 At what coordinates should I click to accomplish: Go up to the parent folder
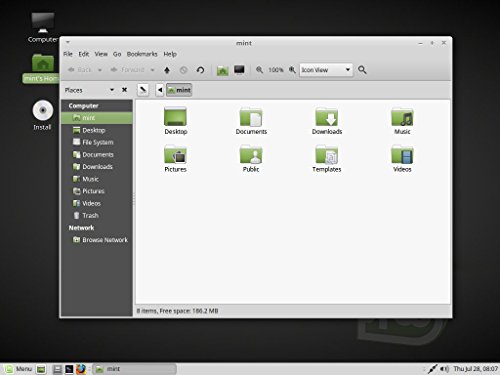[x=167, y=70]
